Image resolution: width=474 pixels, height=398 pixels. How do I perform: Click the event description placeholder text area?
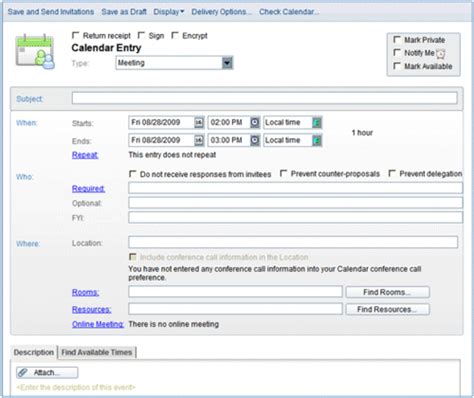[x=76, y=387]
